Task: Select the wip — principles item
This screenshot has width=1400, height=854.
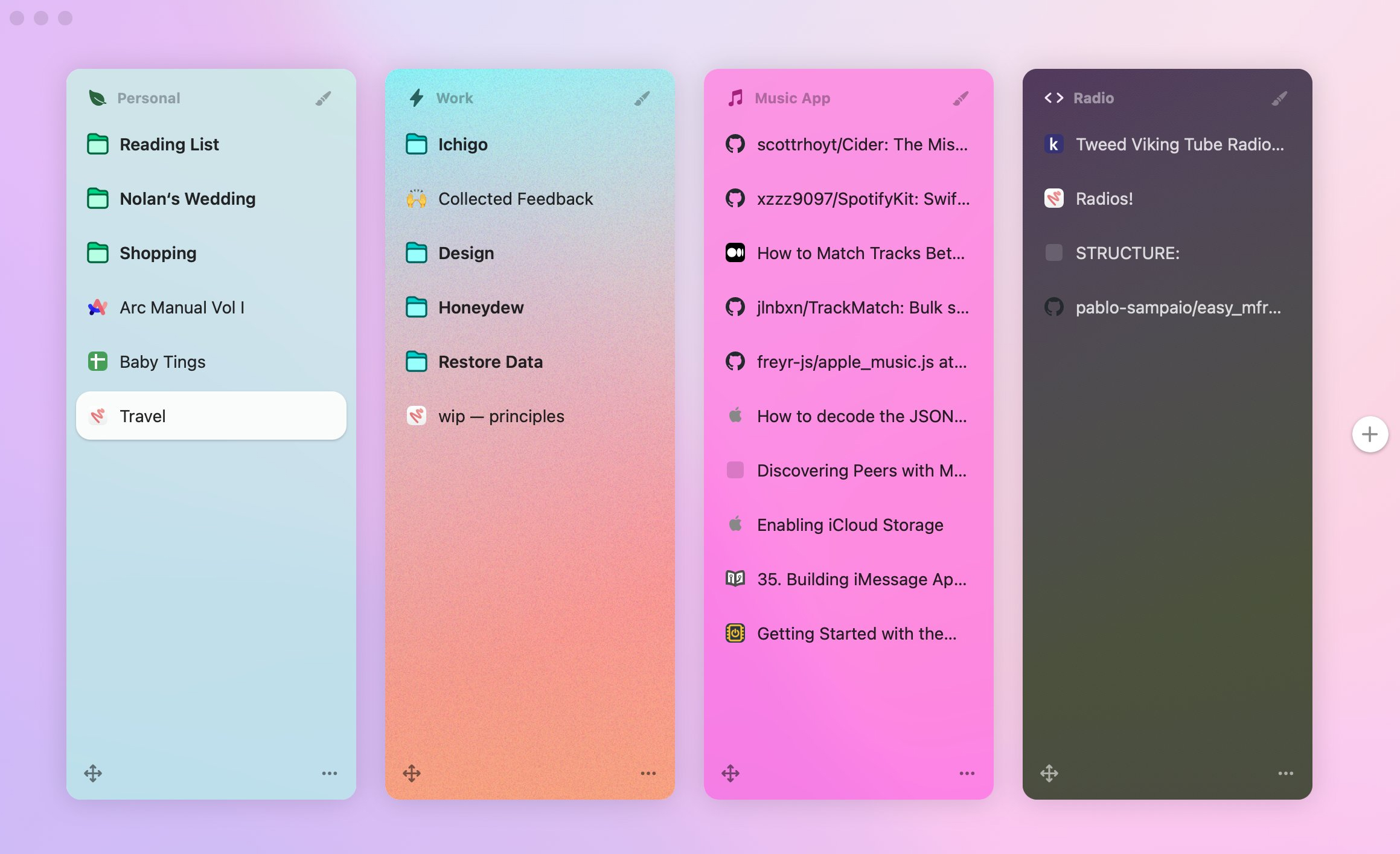Action: point(501,416)
